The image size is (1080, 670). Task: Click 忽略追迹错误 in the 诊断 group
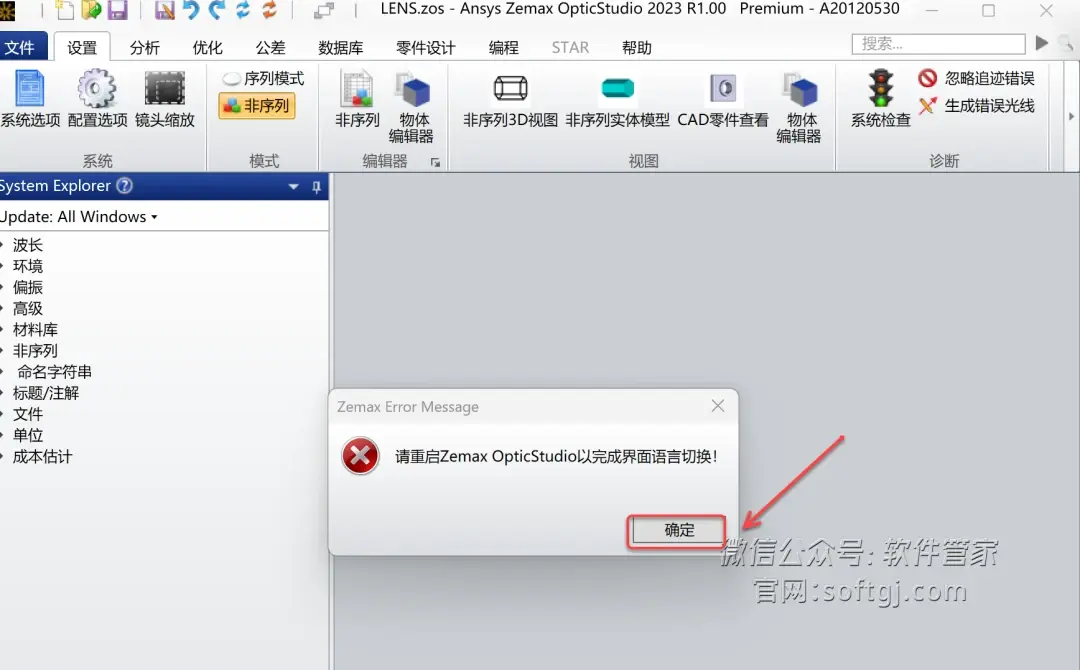point(976,78)
